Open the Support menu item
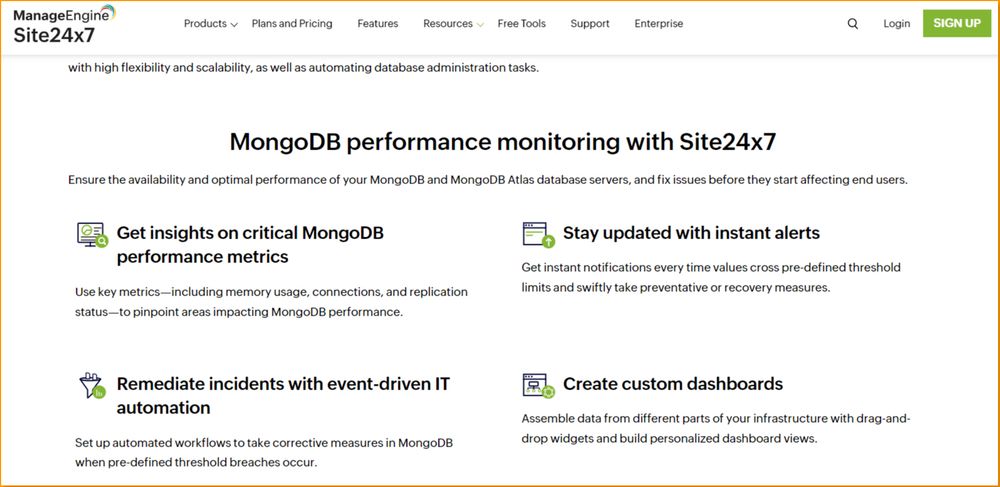 [590, 24]
